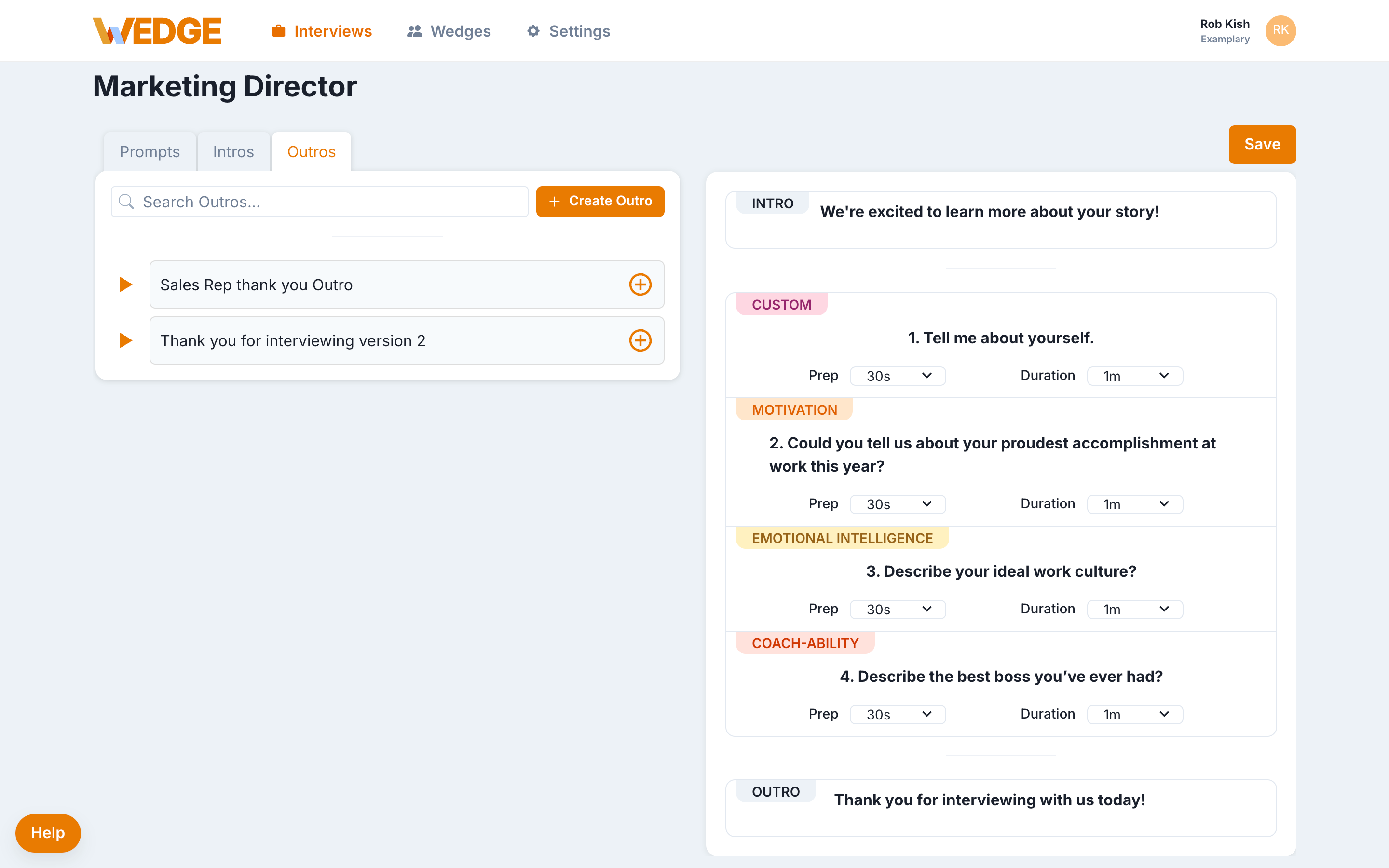Open Duration dropdown for best boss question
1389x868 pixels.
tap(1135, 714)
